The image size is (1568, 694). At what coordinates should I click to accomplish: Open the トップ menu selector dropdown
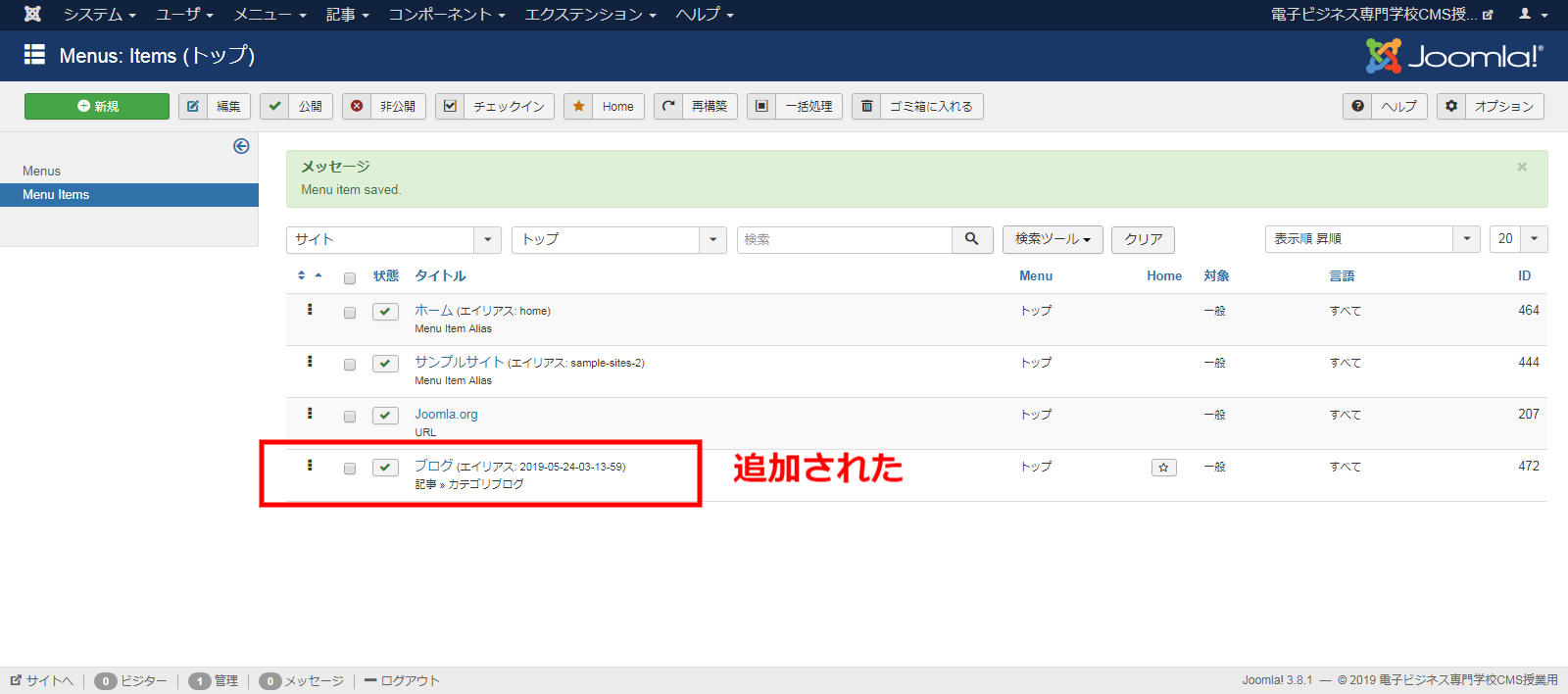point(619,239)
